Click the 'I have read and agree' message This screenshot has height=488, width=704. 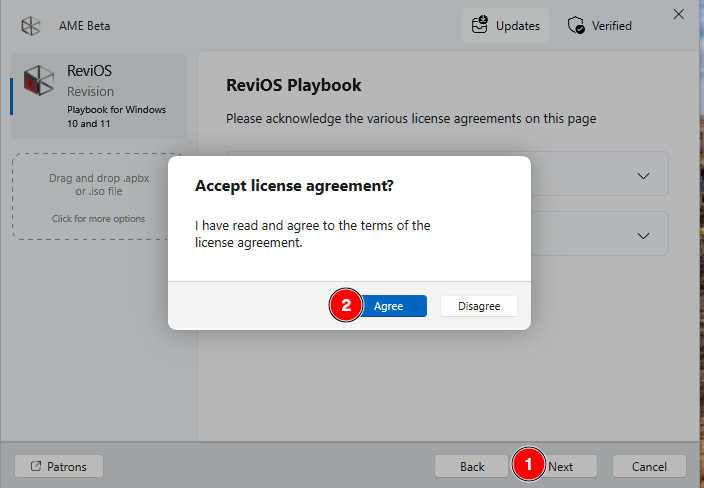[312, 234]
